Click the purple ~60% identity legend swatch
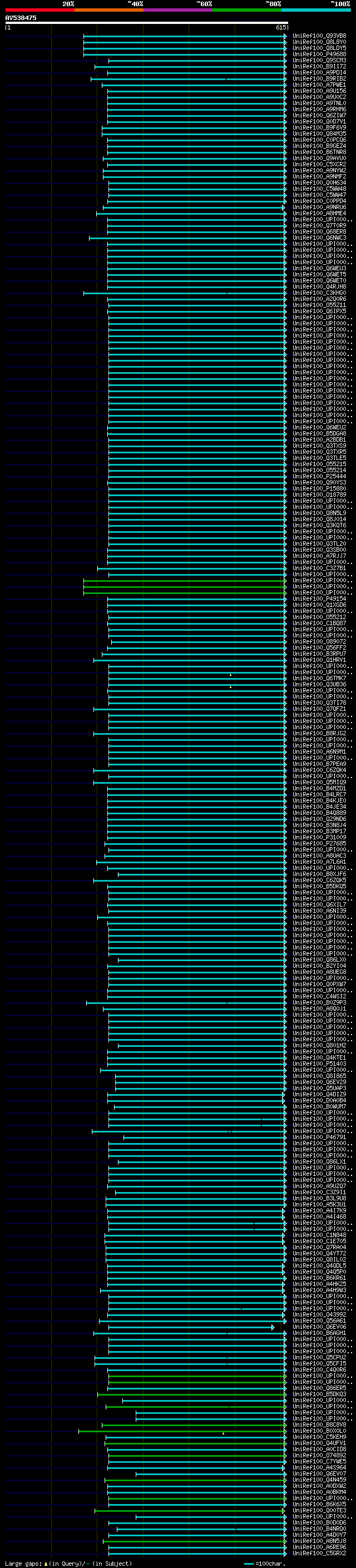This screenshot has height=1568, width=356. [x=177, y=10]
